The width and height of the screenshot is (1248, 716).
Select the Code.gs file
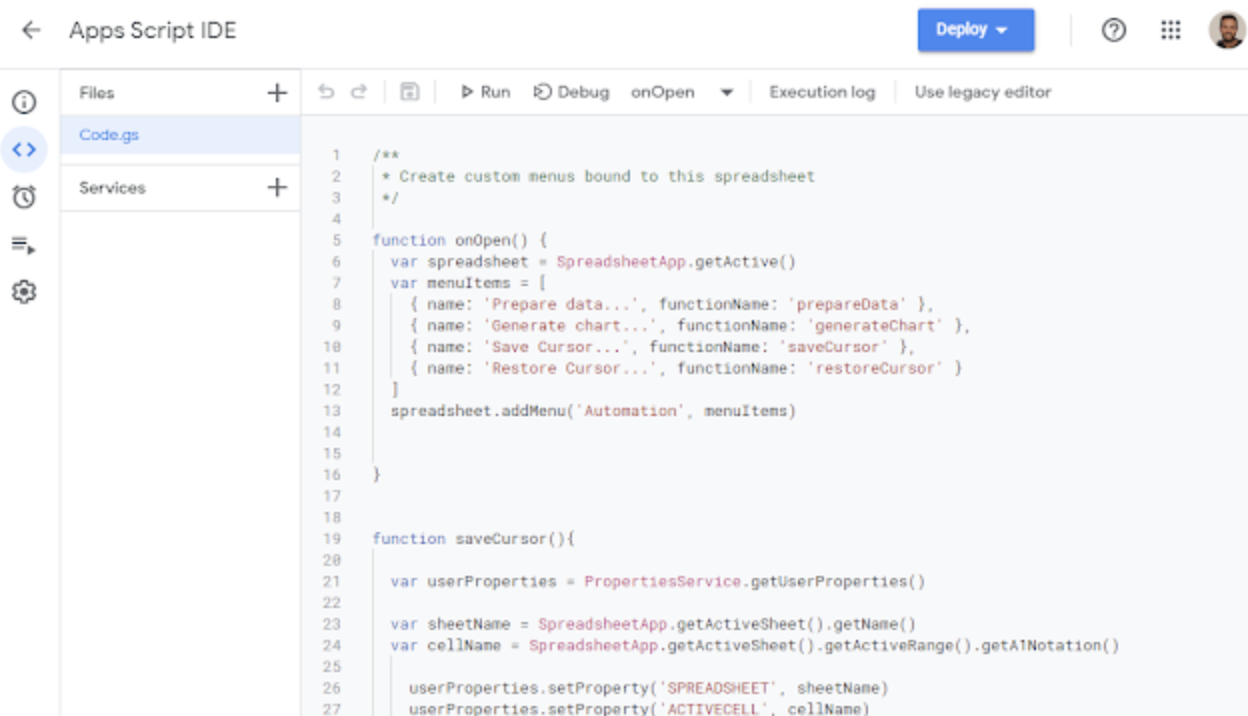[180, 135]
